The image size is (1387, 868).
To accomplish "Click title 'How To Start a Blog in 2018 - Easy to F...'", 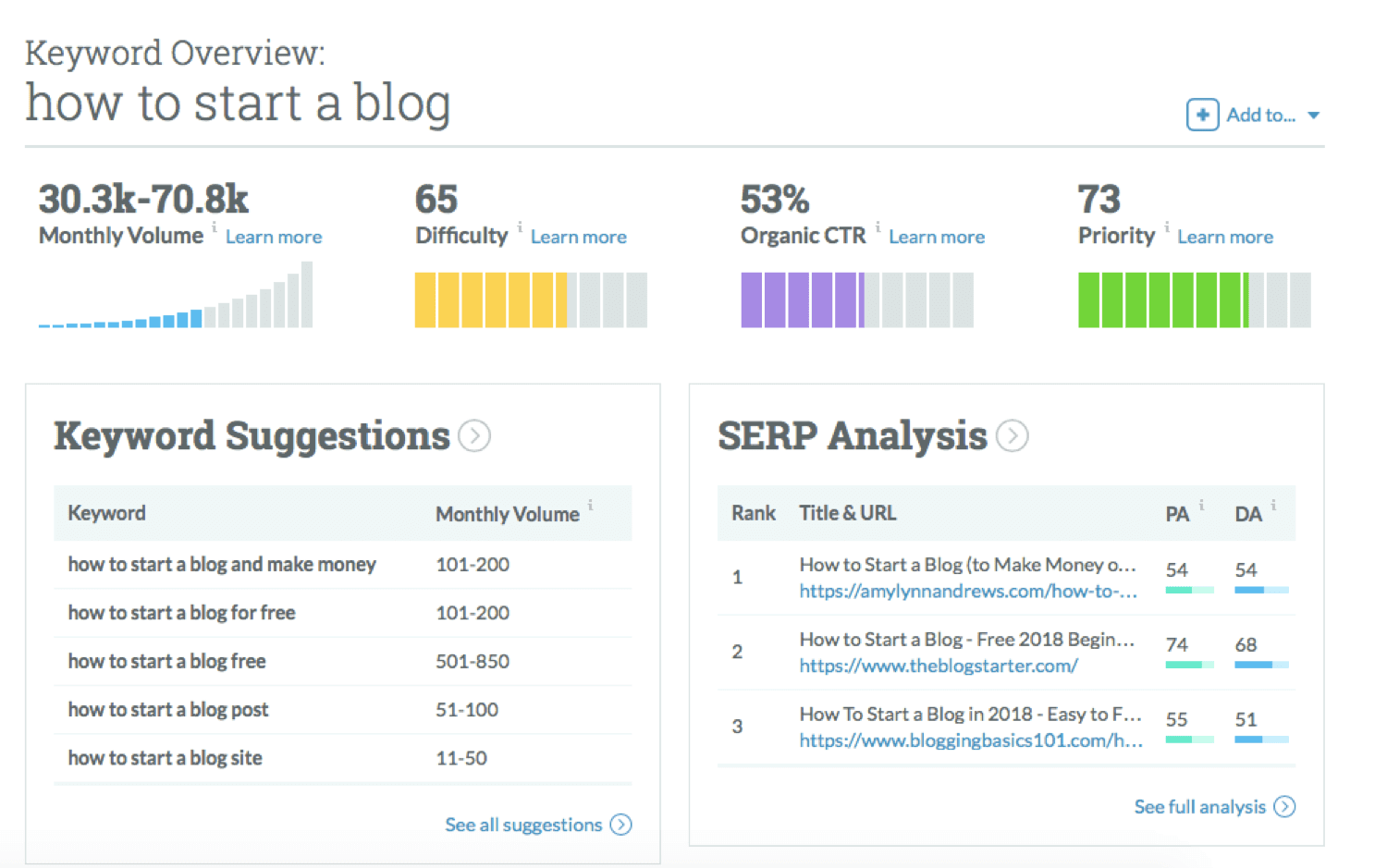I will click(971, 715).
